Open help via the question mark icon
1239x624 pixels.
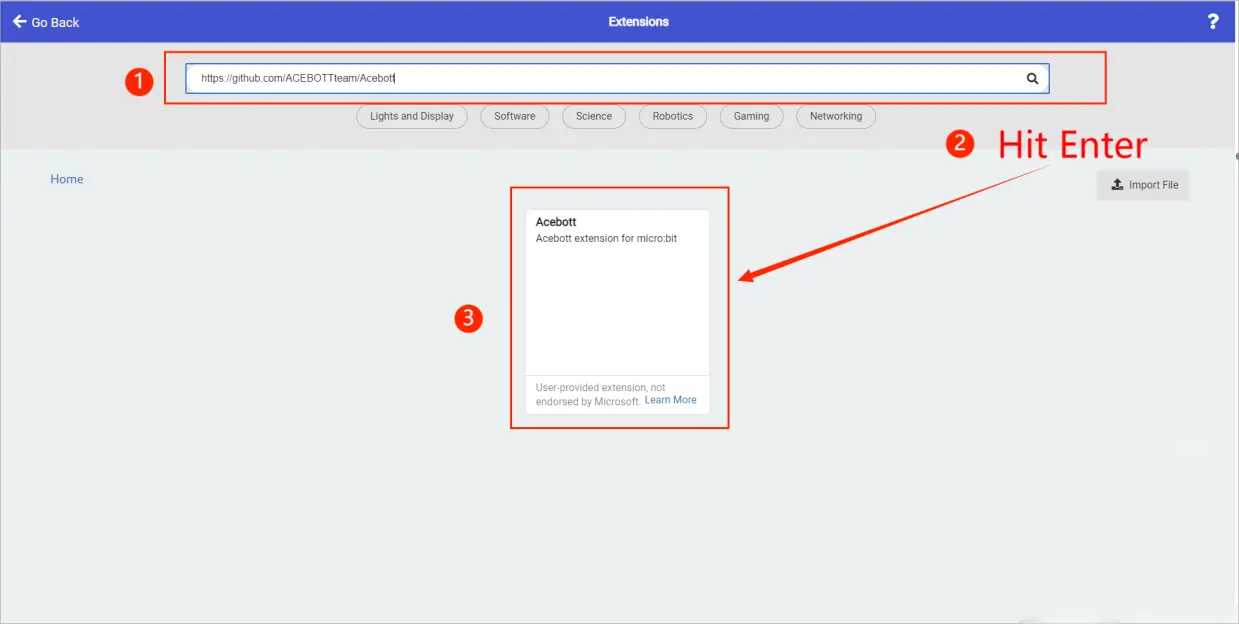(x=1213, y=22)
